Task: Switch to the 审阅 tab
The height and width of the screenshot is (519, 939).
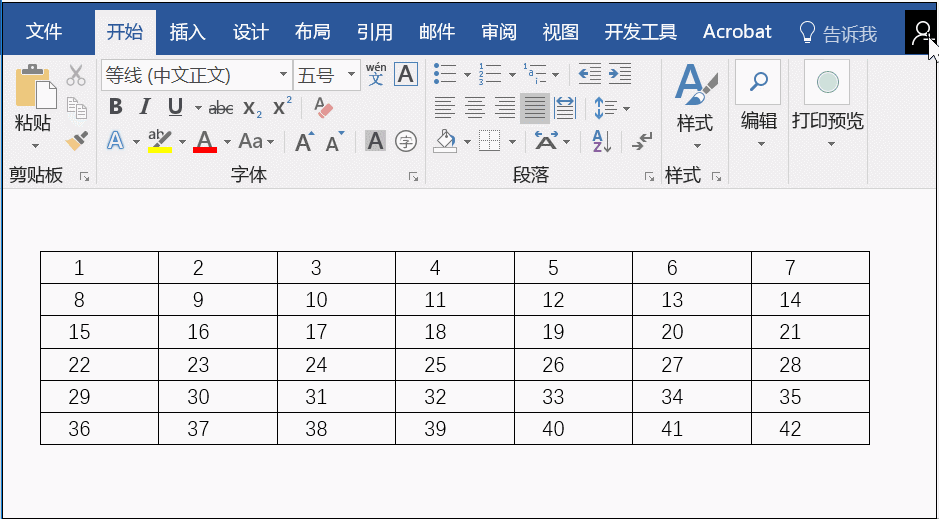Action: (x=499, y=32)
